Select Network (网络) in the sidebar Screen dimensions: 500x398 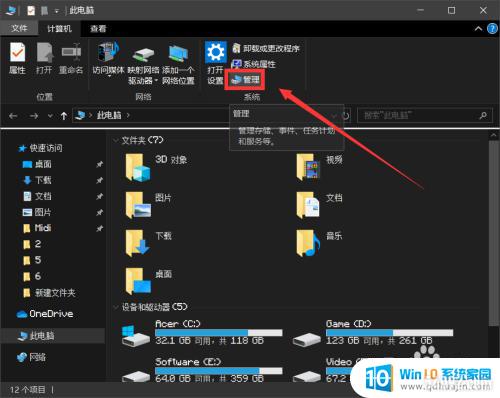point(31,357)
